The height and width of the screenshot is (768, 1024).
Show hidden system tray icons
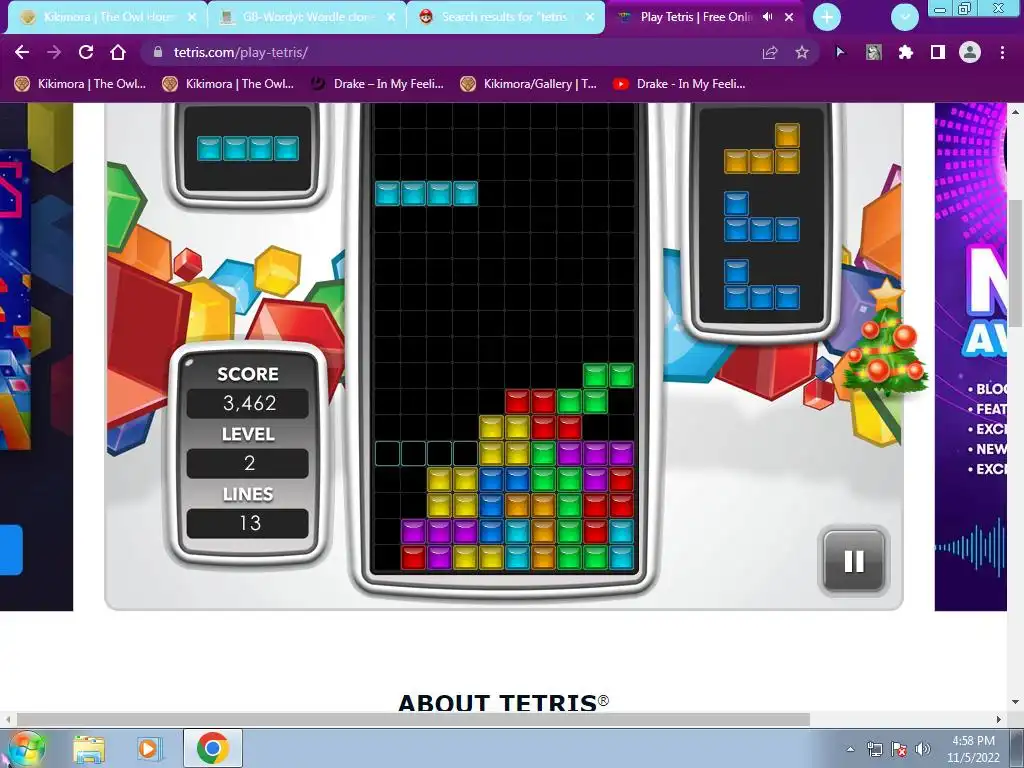(850, 749)
